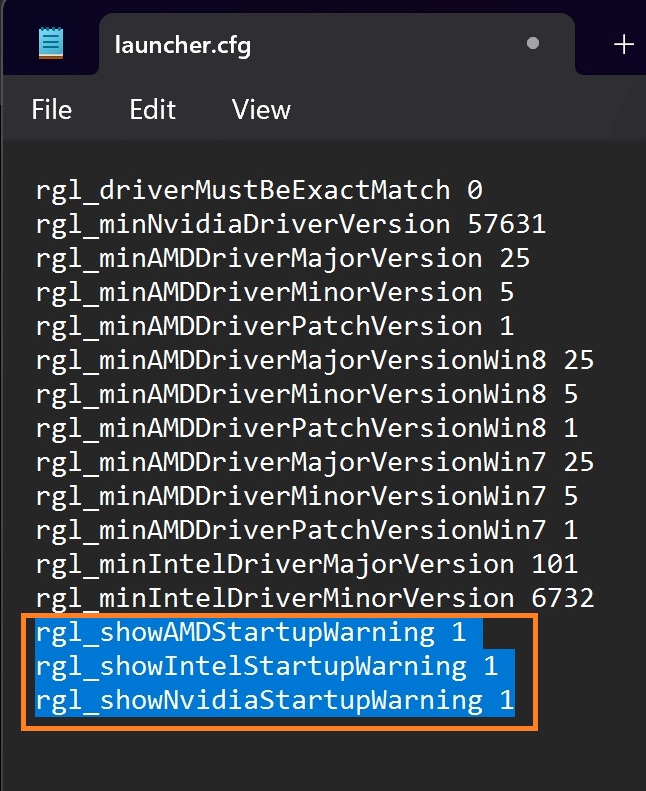Click the rgl_minAMDDriverMajorVersion 25 line
Screen dimensions: 646x791
(282, 258)
